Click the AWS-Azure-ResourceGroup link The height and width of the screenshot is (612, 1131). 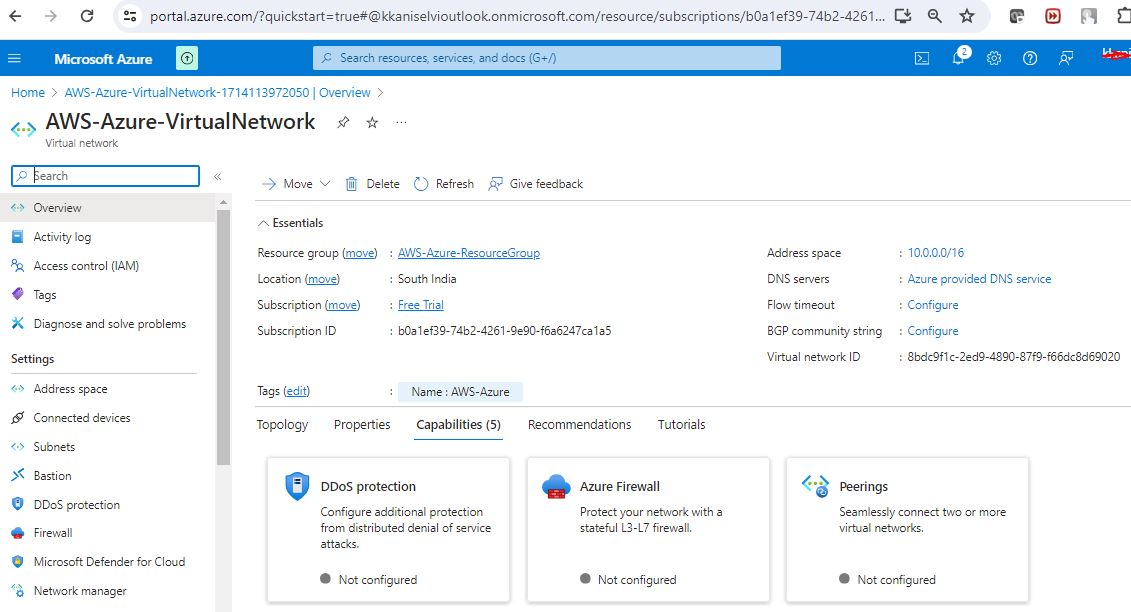468,253
